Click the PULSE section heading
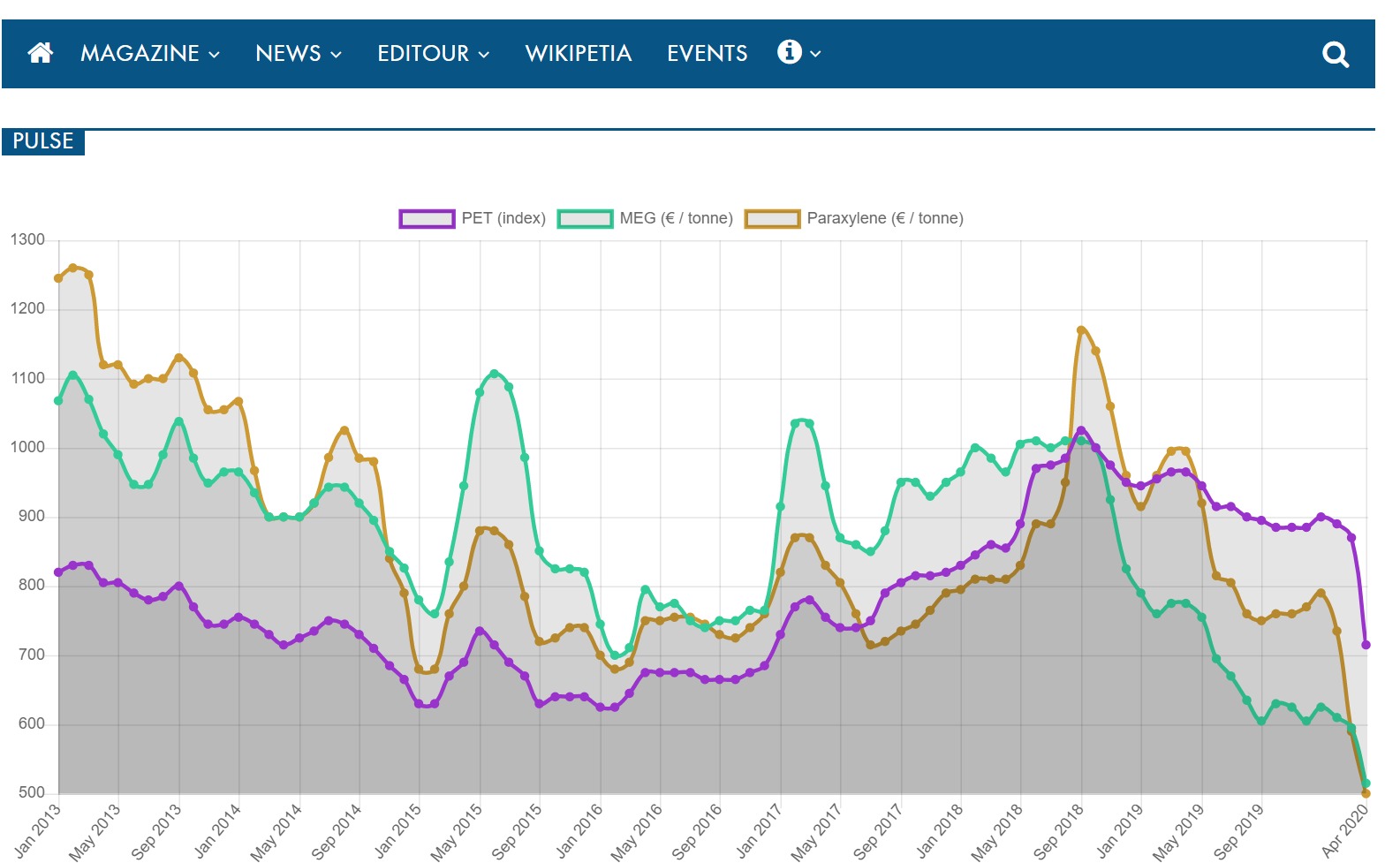The width and height of the screenshot is (1400, 863). point(43,141)
